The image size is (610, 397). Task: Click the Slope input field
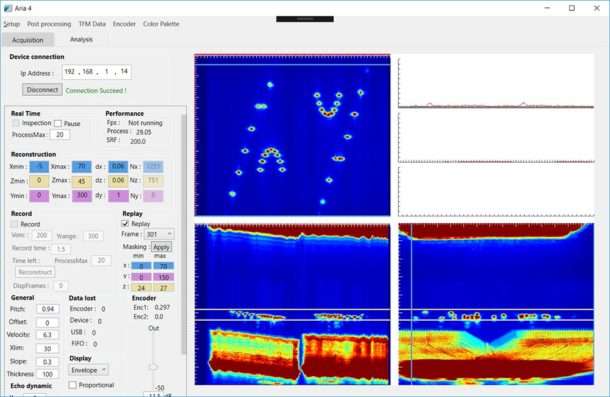(48, 362)
